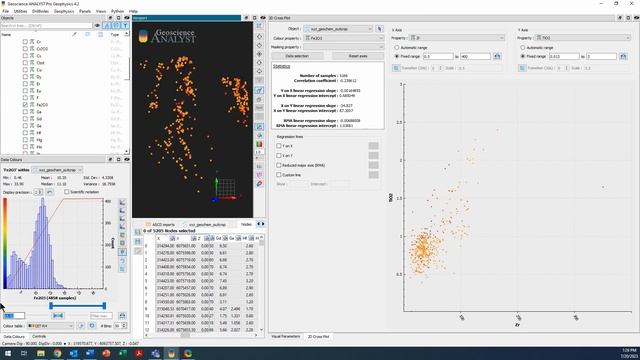This screenshot has width=640, height=360.
Task: Click the viewport measure tool icon
Action: [x=260, y=90]
